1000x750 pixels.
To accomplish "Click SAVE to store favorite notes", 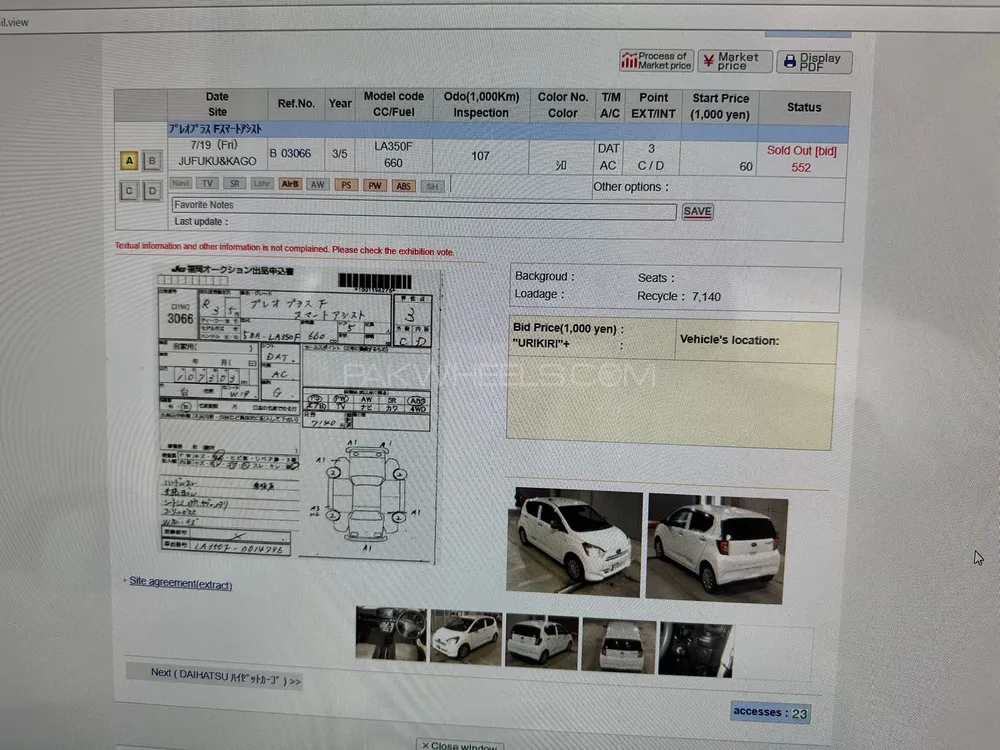I will tap(698, 211).
